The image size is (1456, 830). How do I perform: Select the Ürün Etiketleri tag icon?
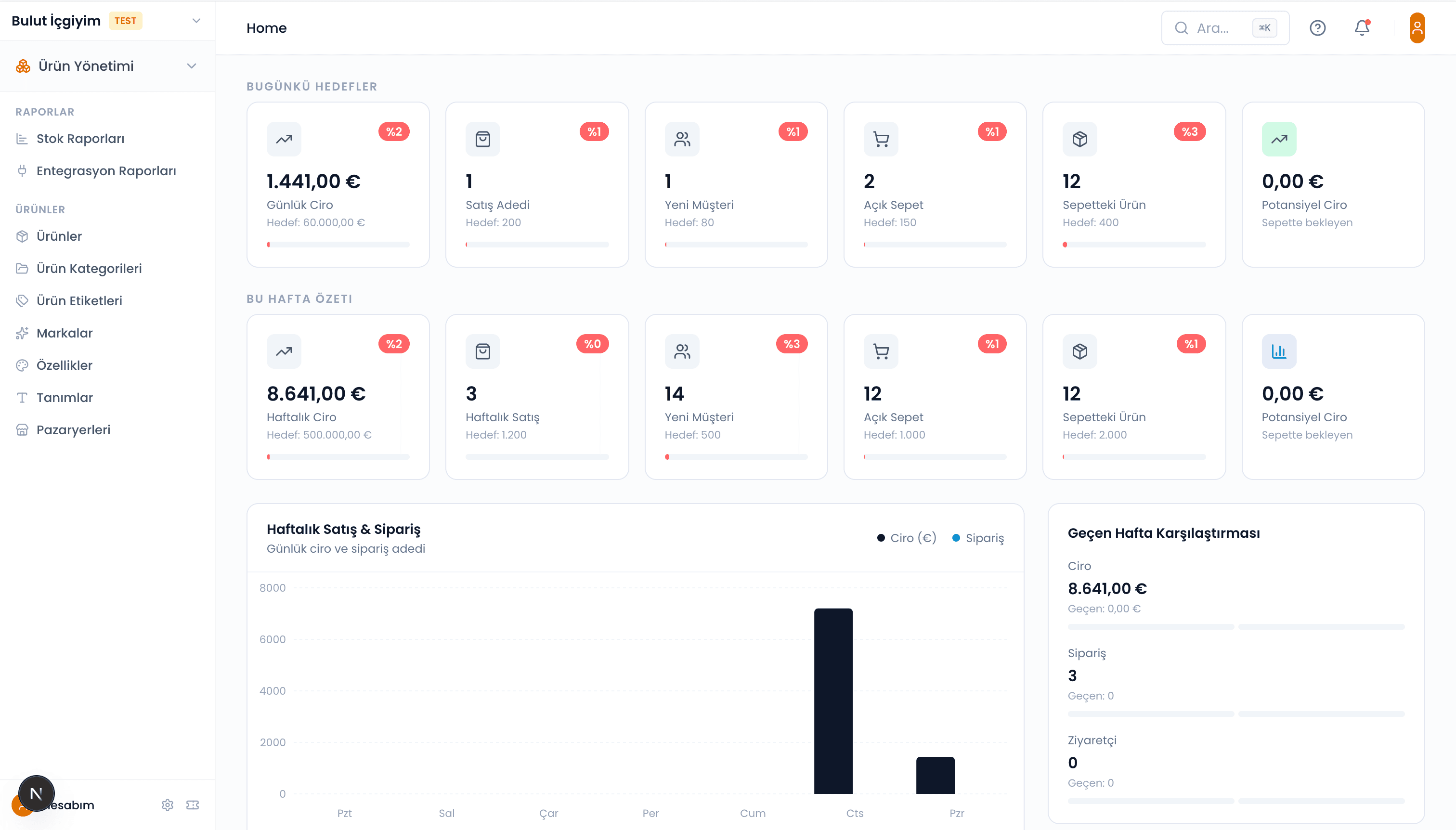tap(22, 300)
